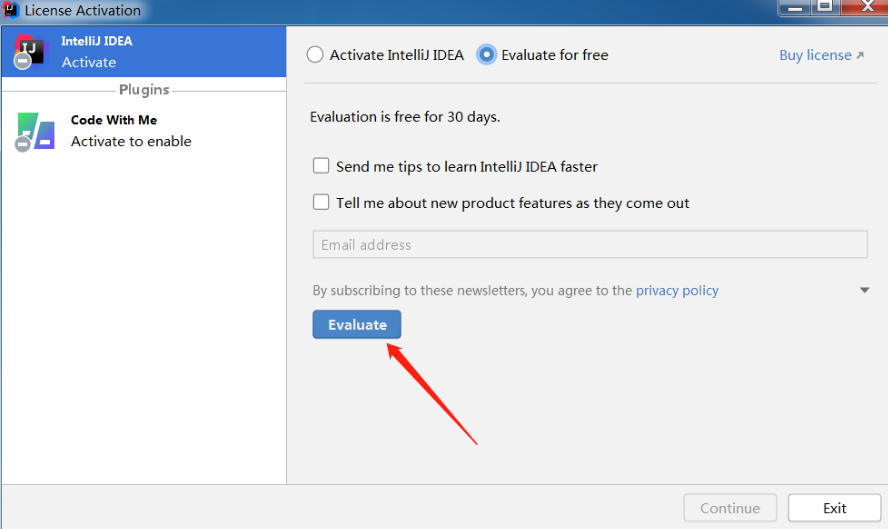Select Code With Me plugin entry
Viewport: 888px width, 529px height.
click(x=144, y=131)
